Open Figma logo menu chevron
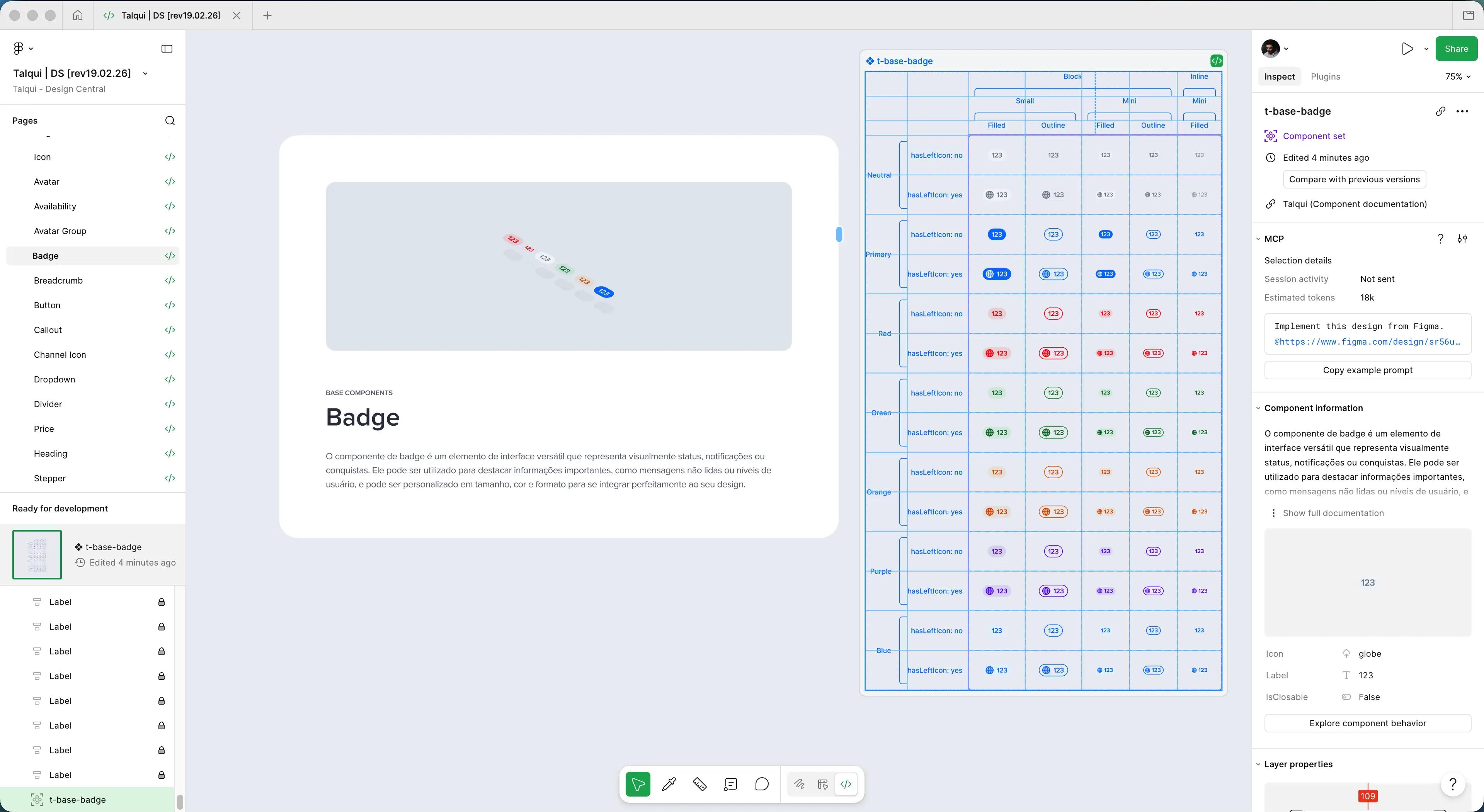The width and height of the screenshot is (1484, 812). pos(31,49)
